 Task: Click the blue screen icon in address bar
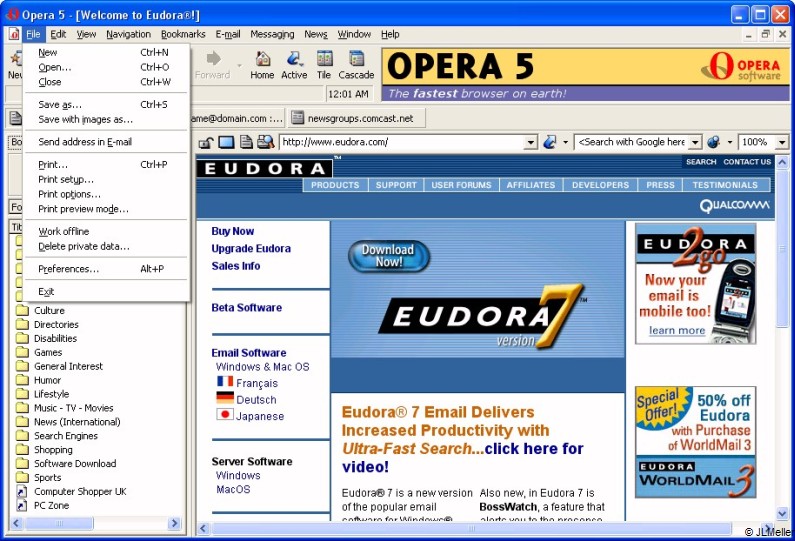coord(226,142)
